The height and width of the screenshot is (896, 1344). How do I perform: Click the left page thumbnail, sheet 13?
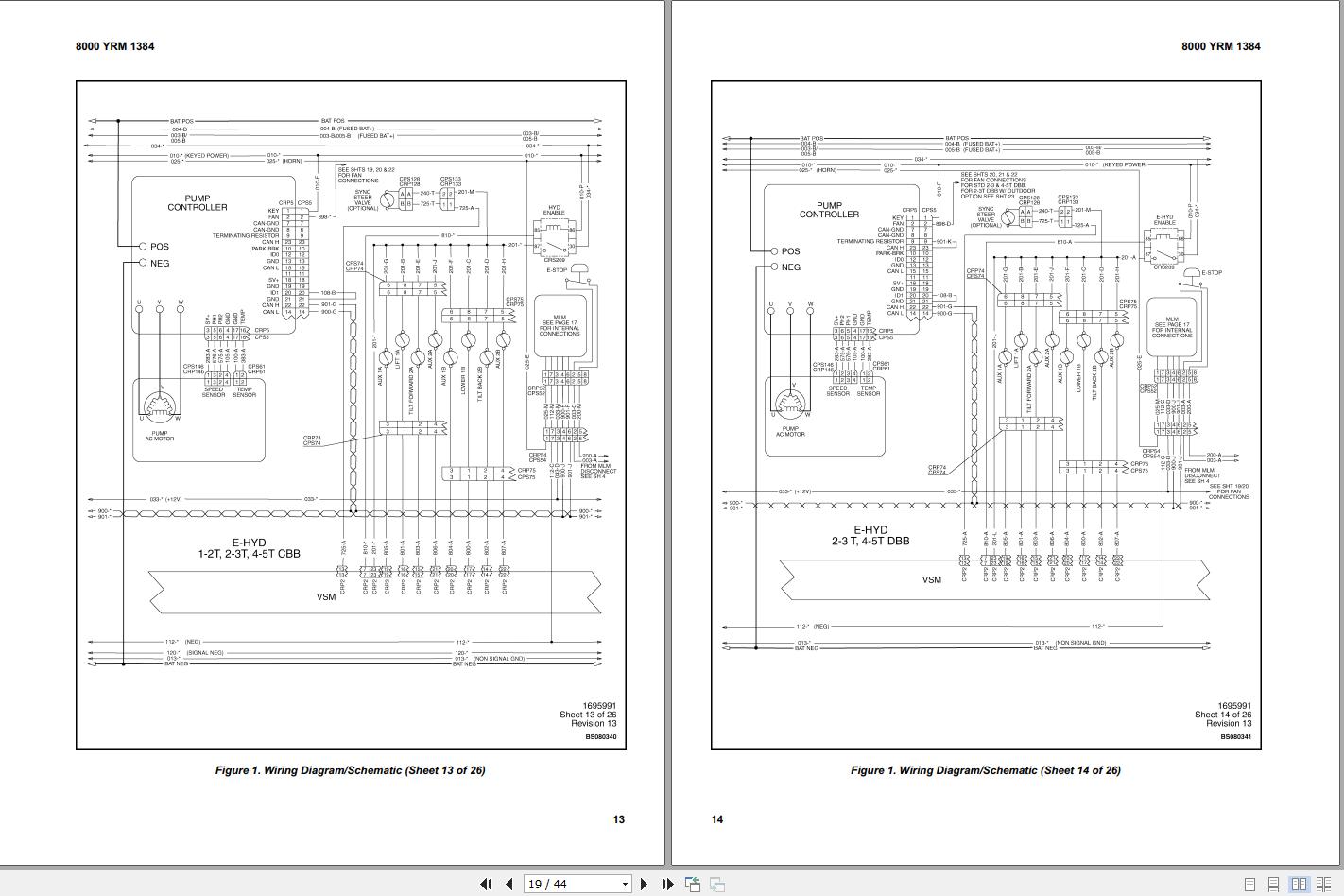tap(351, 415)
